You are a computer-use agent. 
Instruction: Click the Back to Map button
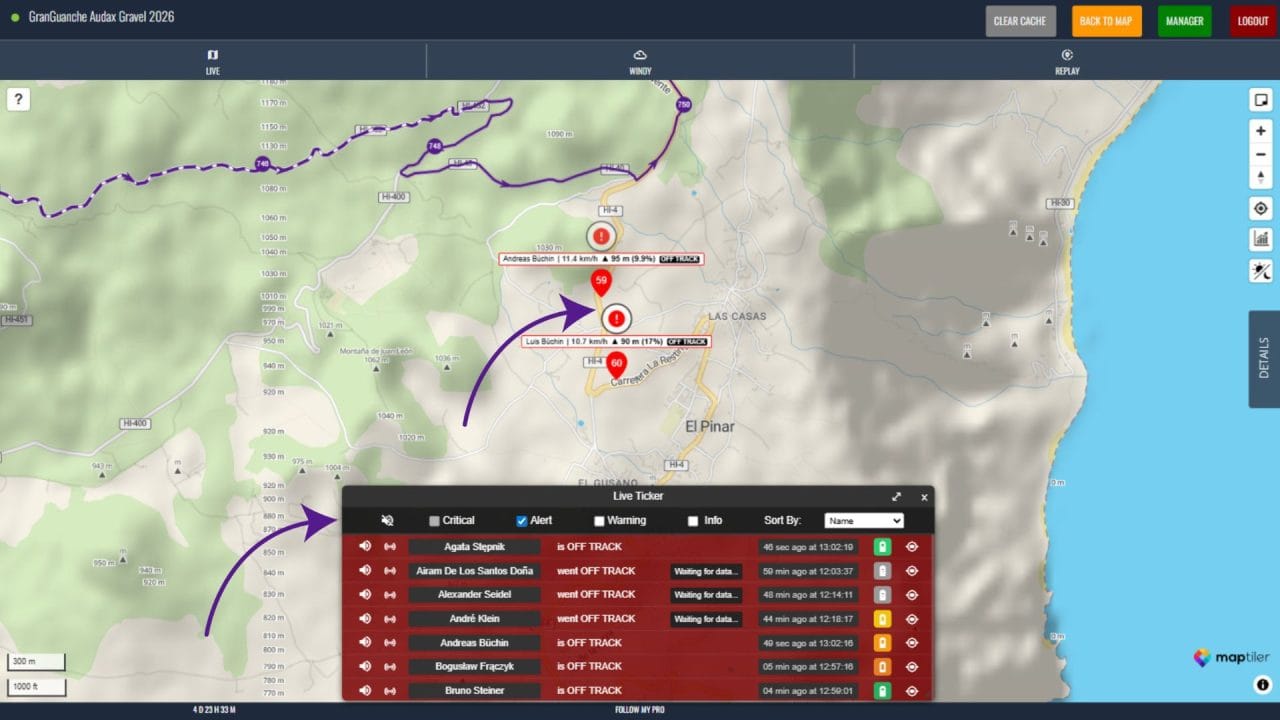pyautogui.click(x=1106, y=21)
